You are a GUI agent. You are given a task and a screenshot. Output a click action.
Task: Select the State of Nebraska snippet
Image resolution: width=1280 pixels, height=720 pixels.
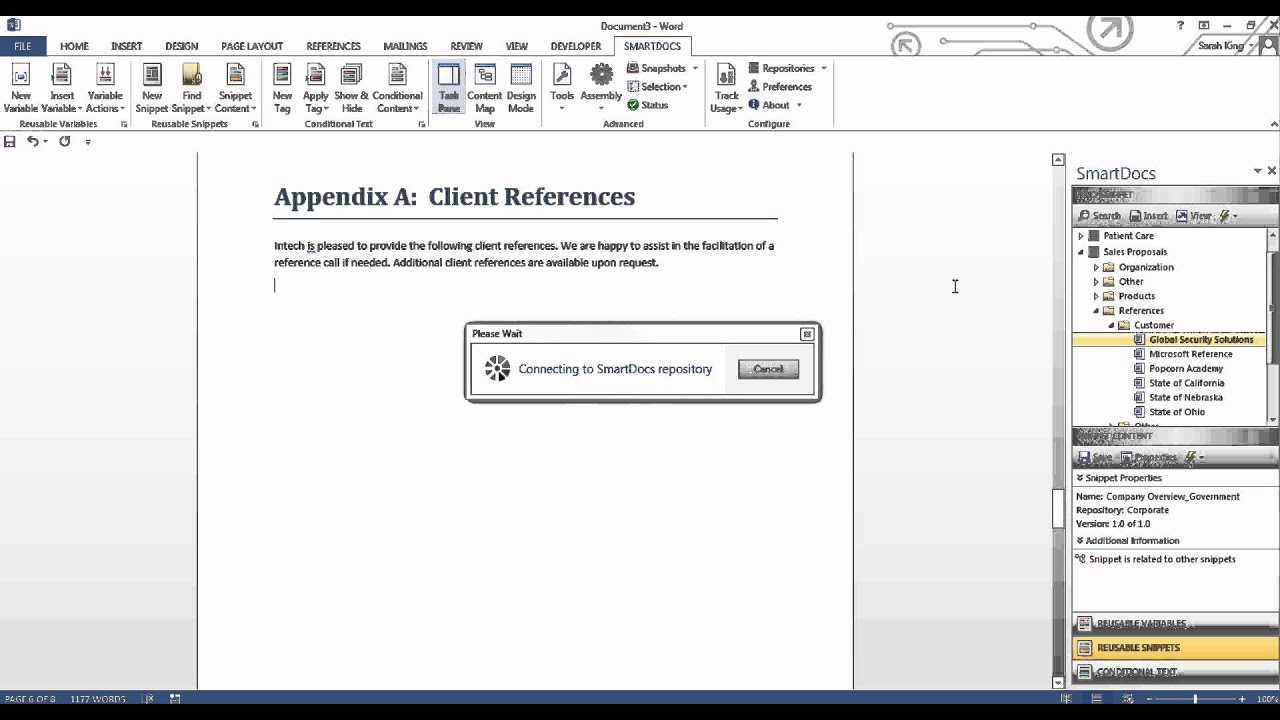point(1185,398)
